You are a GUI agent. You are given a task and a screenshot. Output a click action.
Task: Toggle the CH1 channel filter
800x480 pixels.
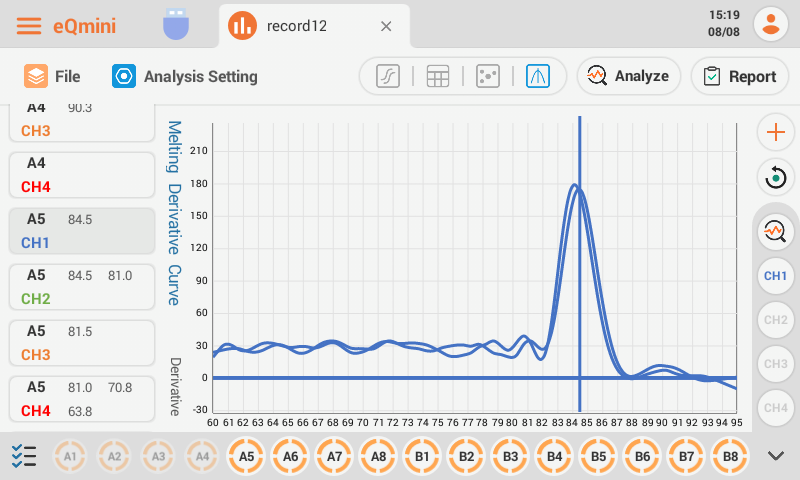point(775,275)
